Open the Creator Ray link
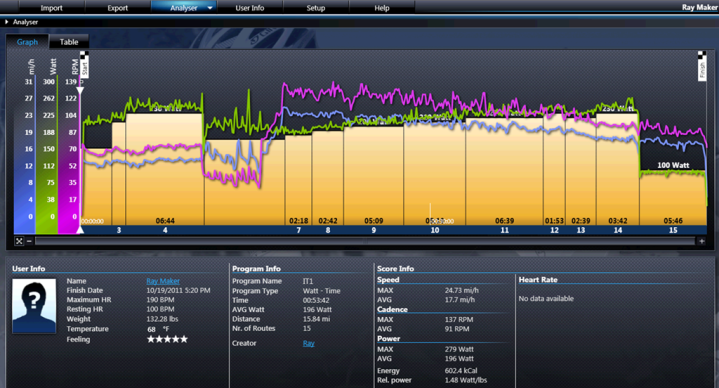719x388 pixels. point(309,343)
